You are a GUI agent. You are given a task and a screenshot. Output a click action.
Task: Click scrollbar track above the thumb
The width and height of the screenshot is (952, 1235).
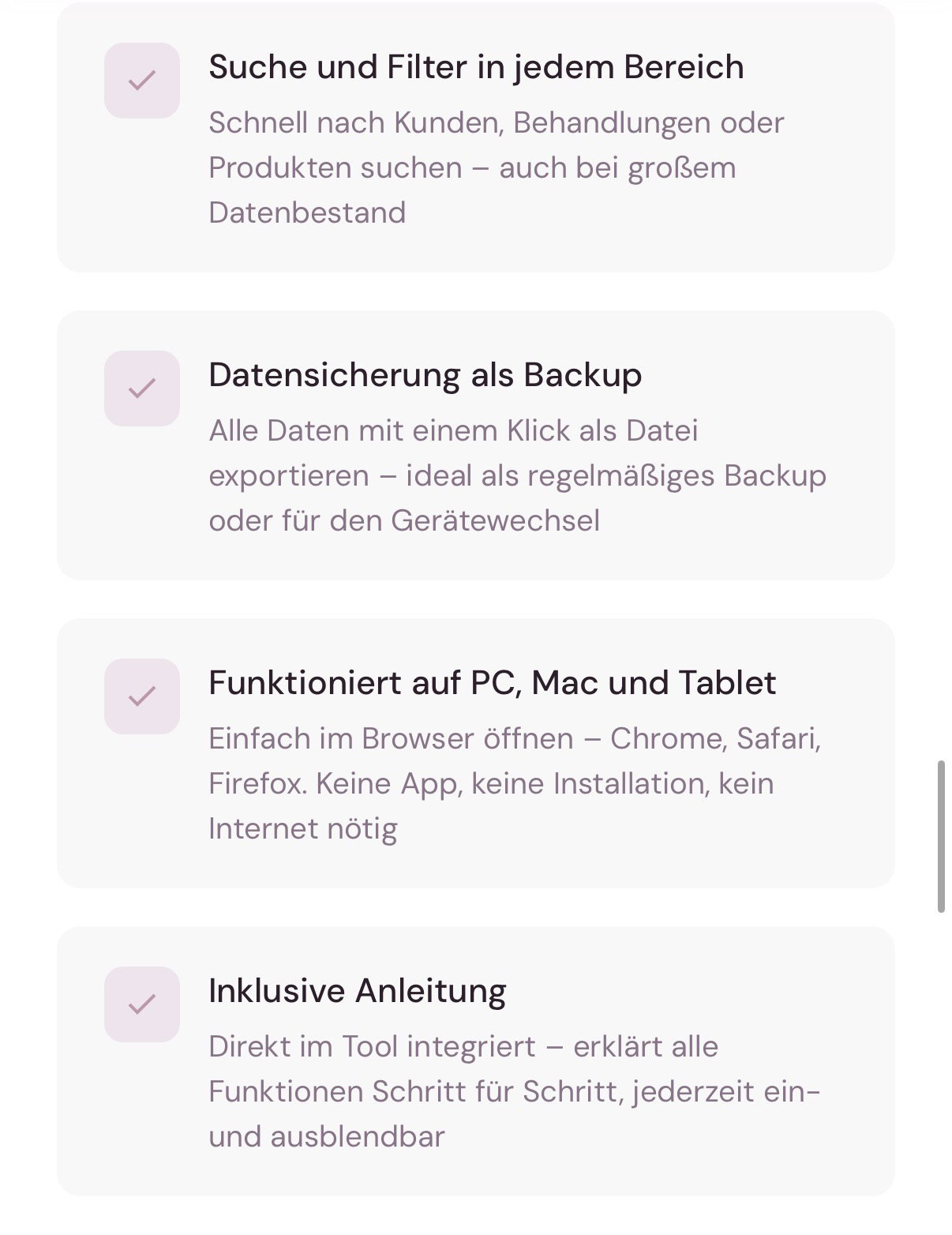pos(941,379)
